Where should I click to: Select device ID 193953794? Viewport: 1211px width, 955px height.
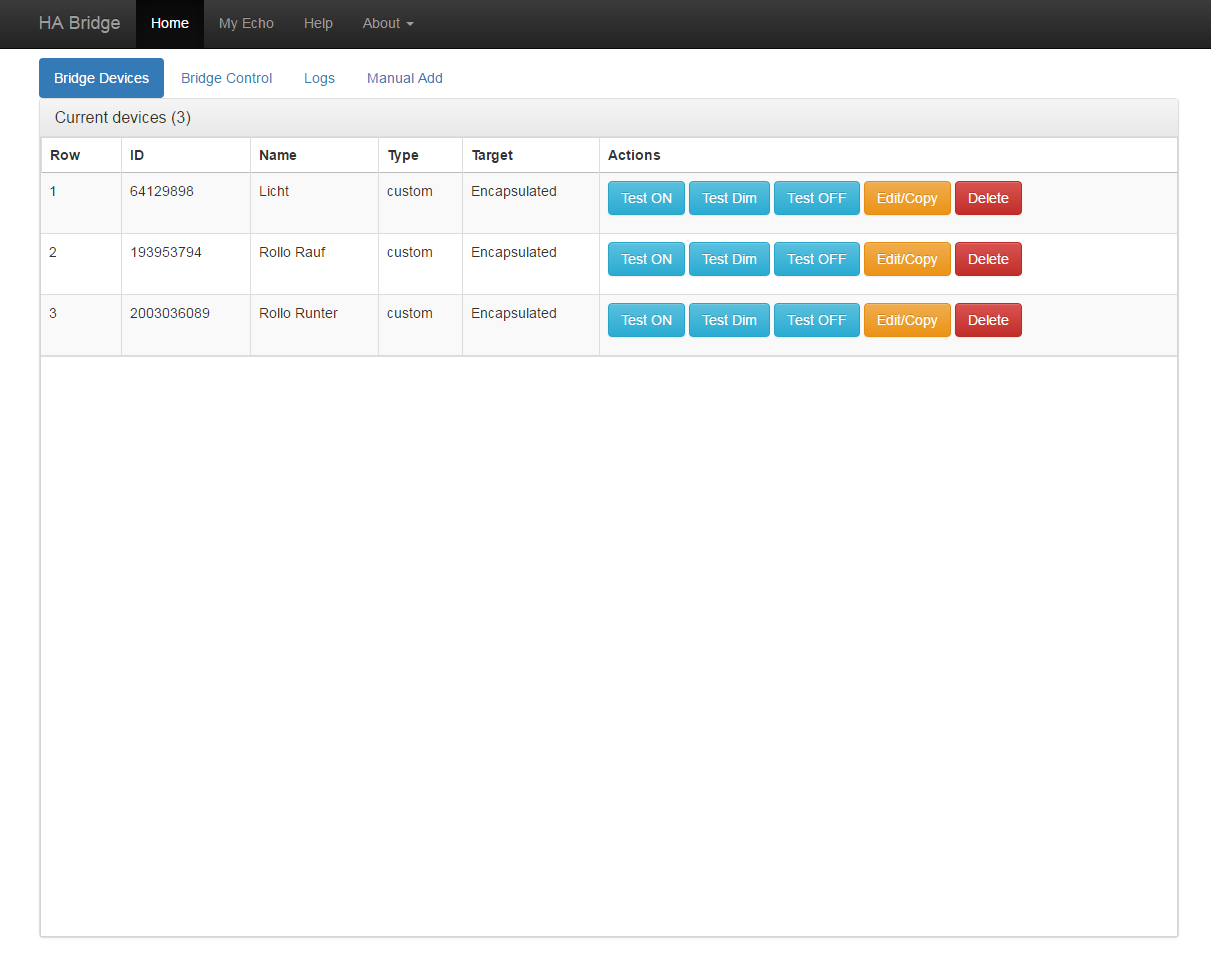click(166, 252)
